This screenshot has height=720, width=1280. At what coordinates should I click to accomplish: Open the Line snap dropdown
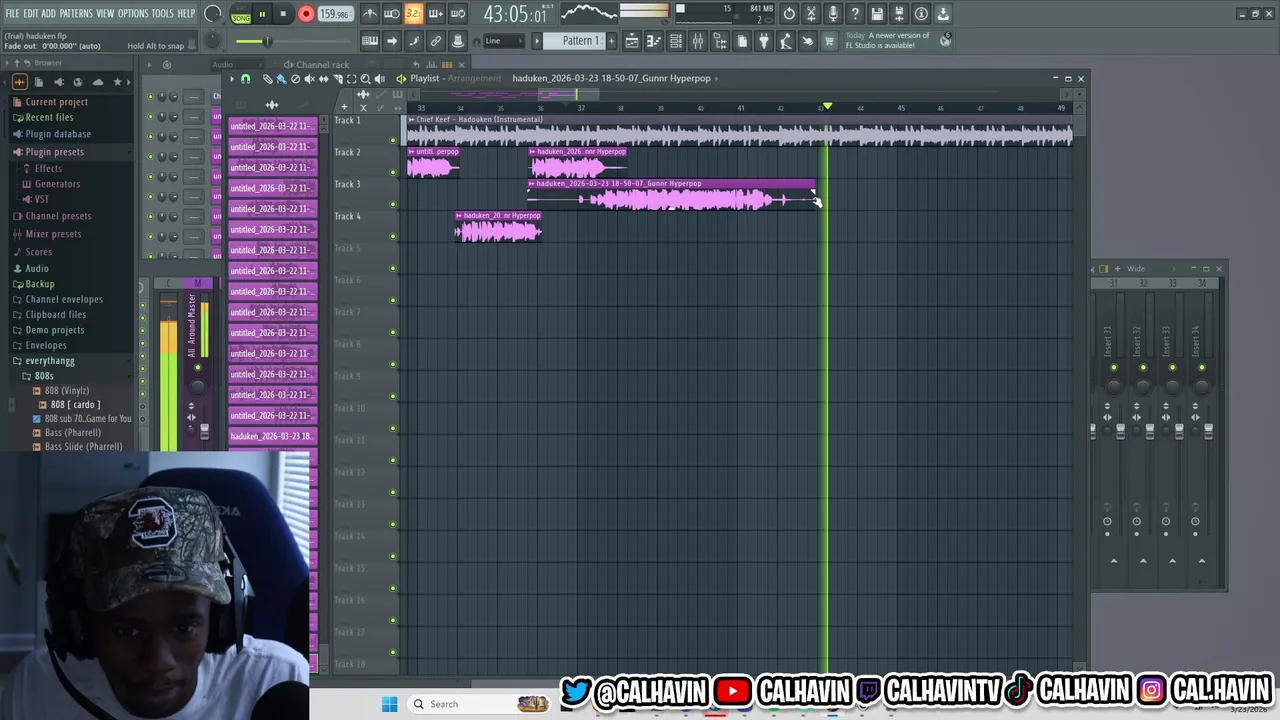pos(503,41)
